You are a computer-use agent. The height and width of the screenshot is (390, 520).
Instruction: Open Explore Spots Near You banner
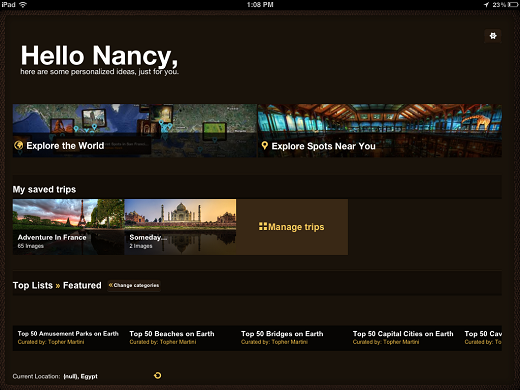click(380, 130)
